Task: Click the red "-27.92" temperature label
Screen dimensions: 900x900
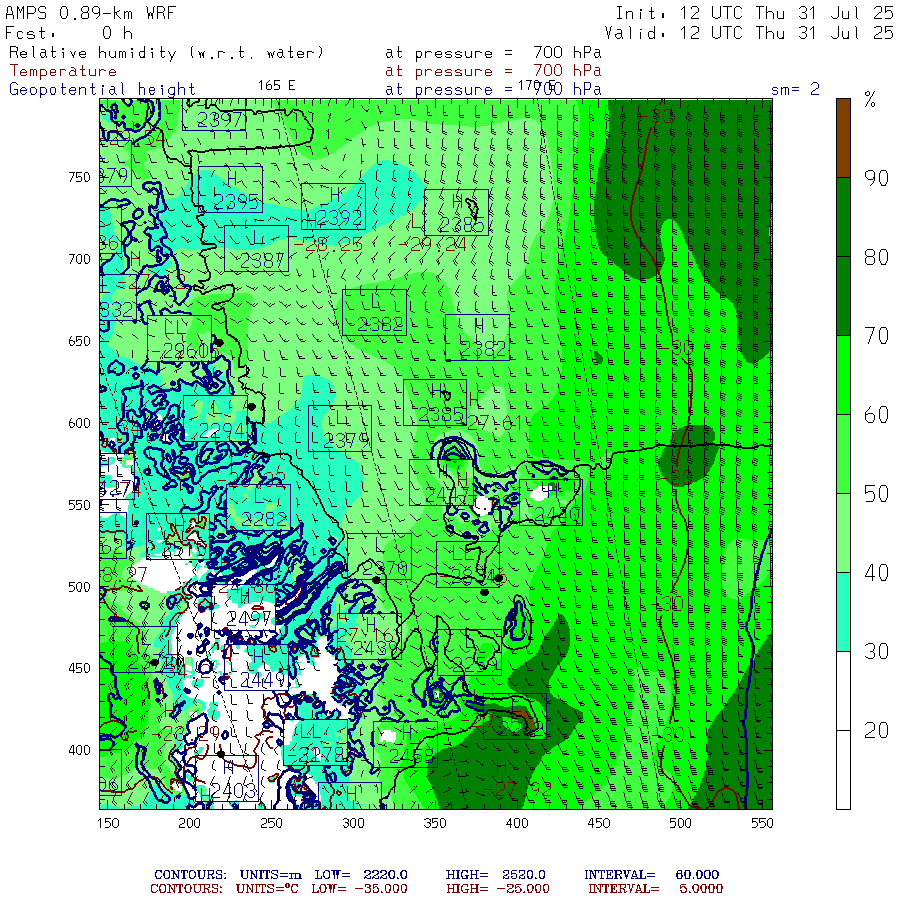Action: [x=518, y=789]
